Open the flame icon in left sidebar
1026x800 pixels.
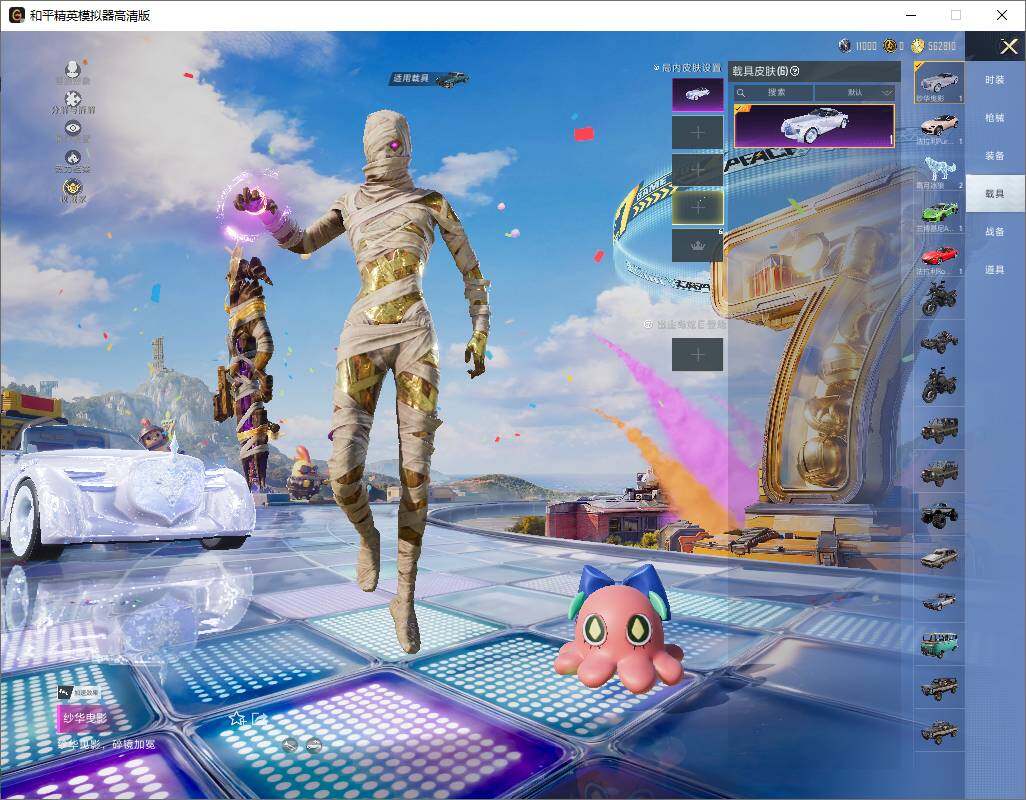click(73, 158)
